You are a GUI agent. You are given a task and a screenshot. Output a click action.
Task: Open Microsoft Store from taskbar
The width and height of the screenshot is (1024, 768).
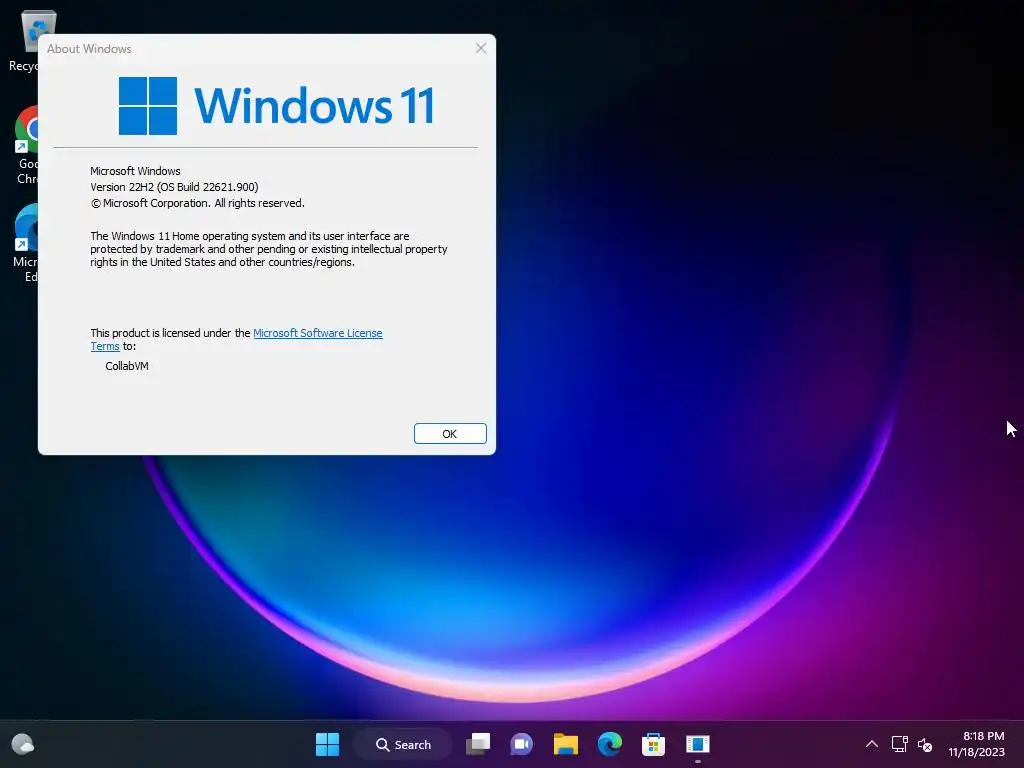pyautogui.click(x=653, y=744)
